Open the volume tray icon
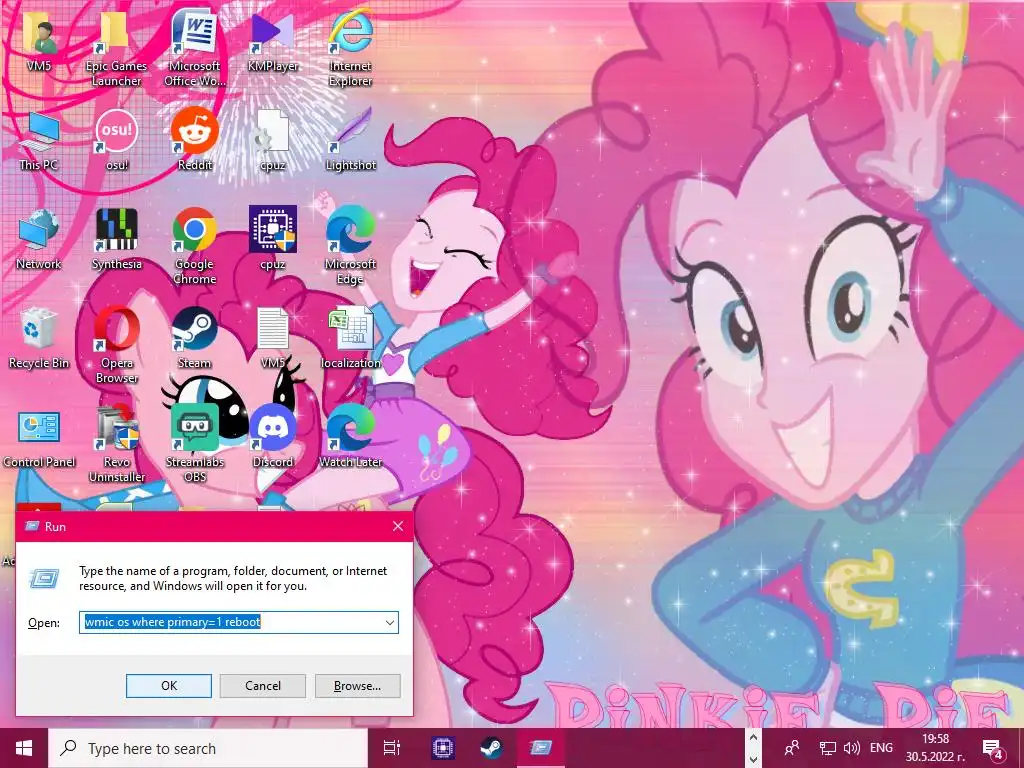The width and height of the screenshot is (1024, 768). coord(852,748)
